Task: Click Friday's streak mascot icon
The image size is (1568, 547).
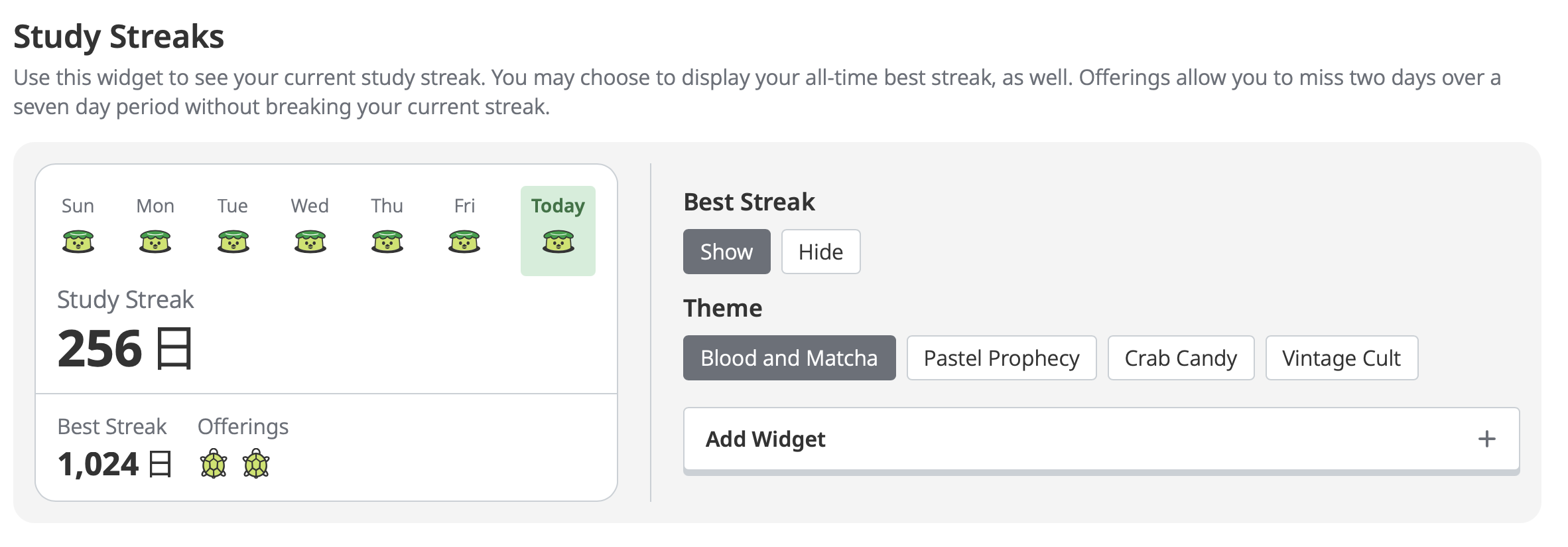Action: (464, 241)
